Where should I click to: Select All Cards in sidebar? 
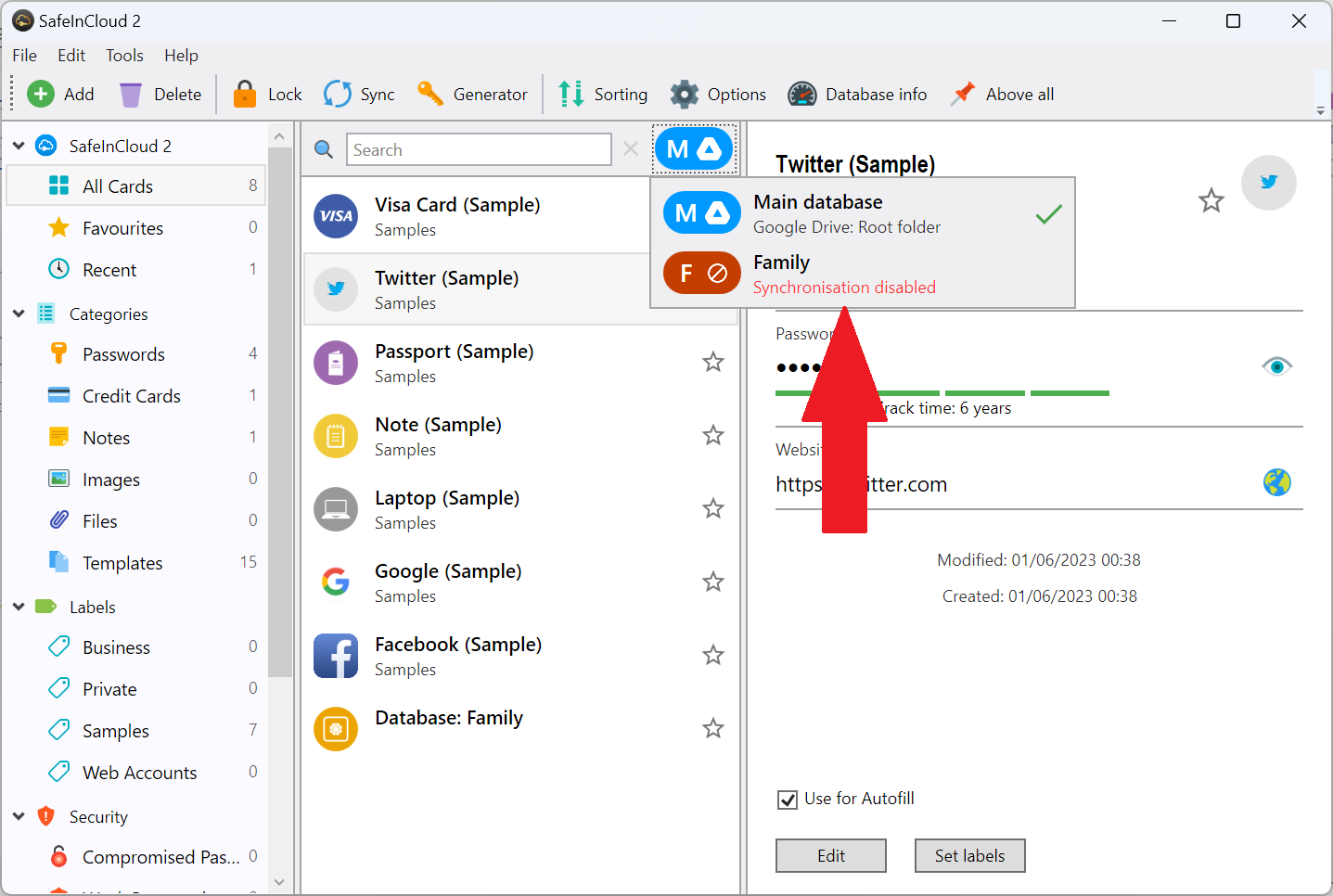pos(136,186)
